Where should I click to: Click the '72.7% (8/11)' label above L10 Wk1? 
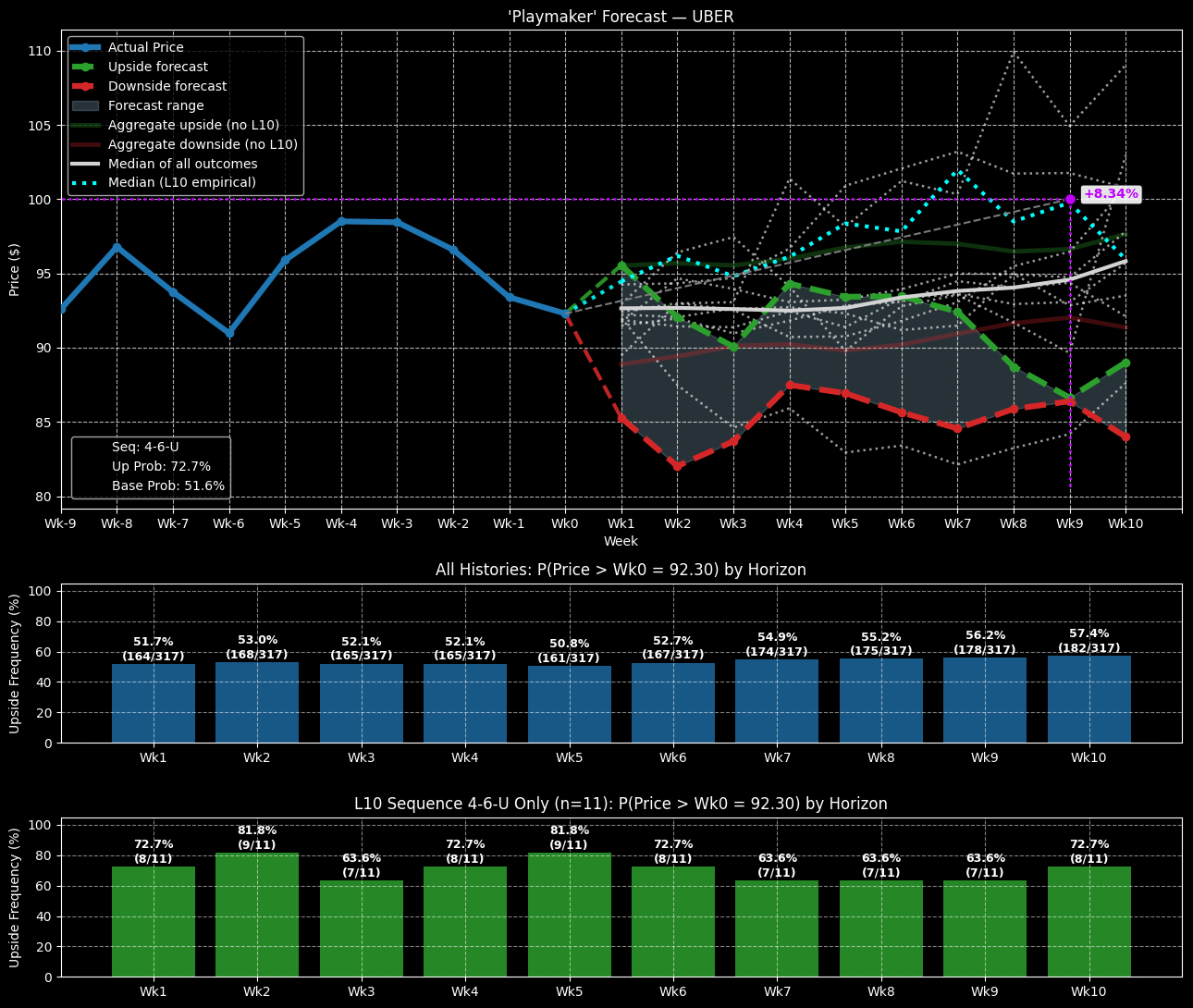click(x=154, y=852)
